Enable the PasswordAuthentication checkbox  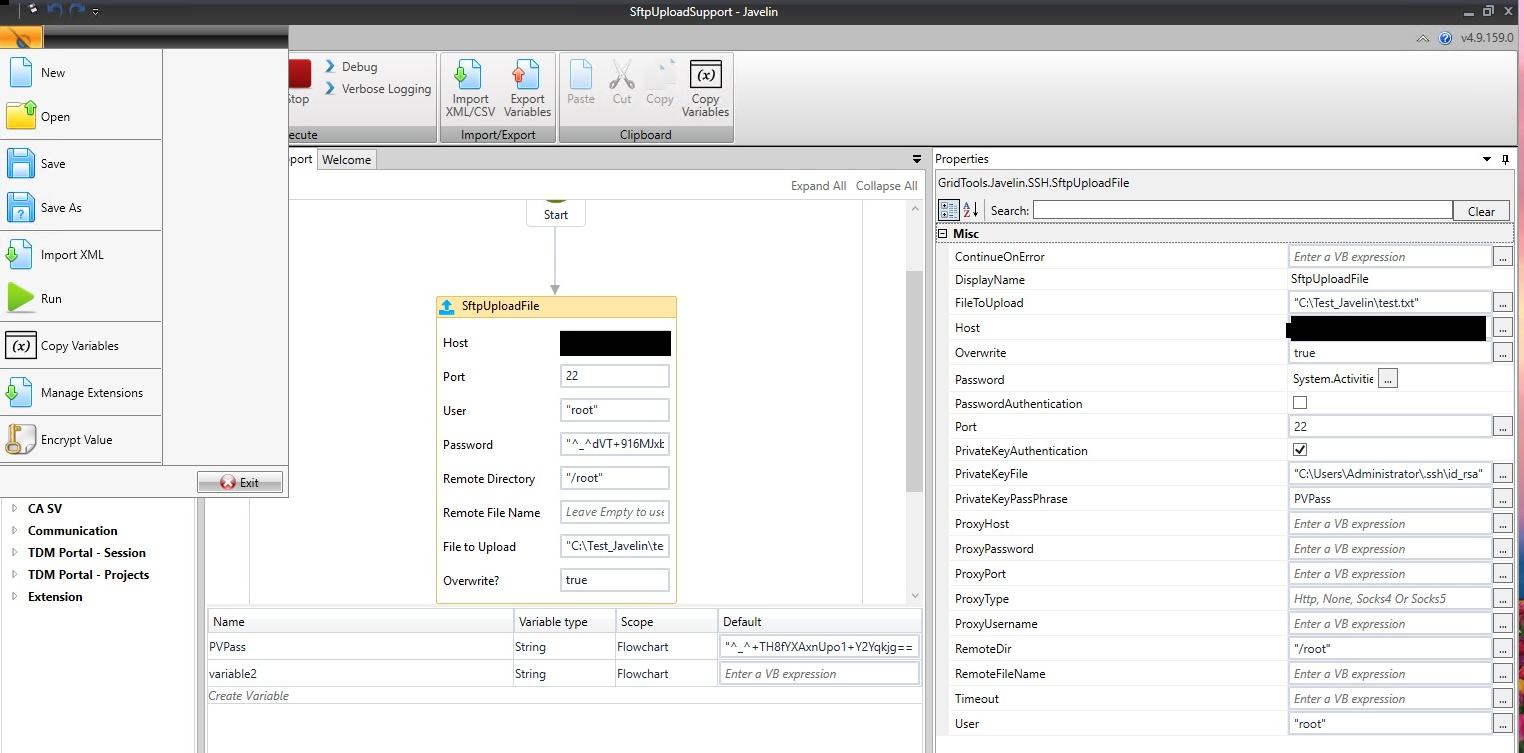tap(1300, 403)
